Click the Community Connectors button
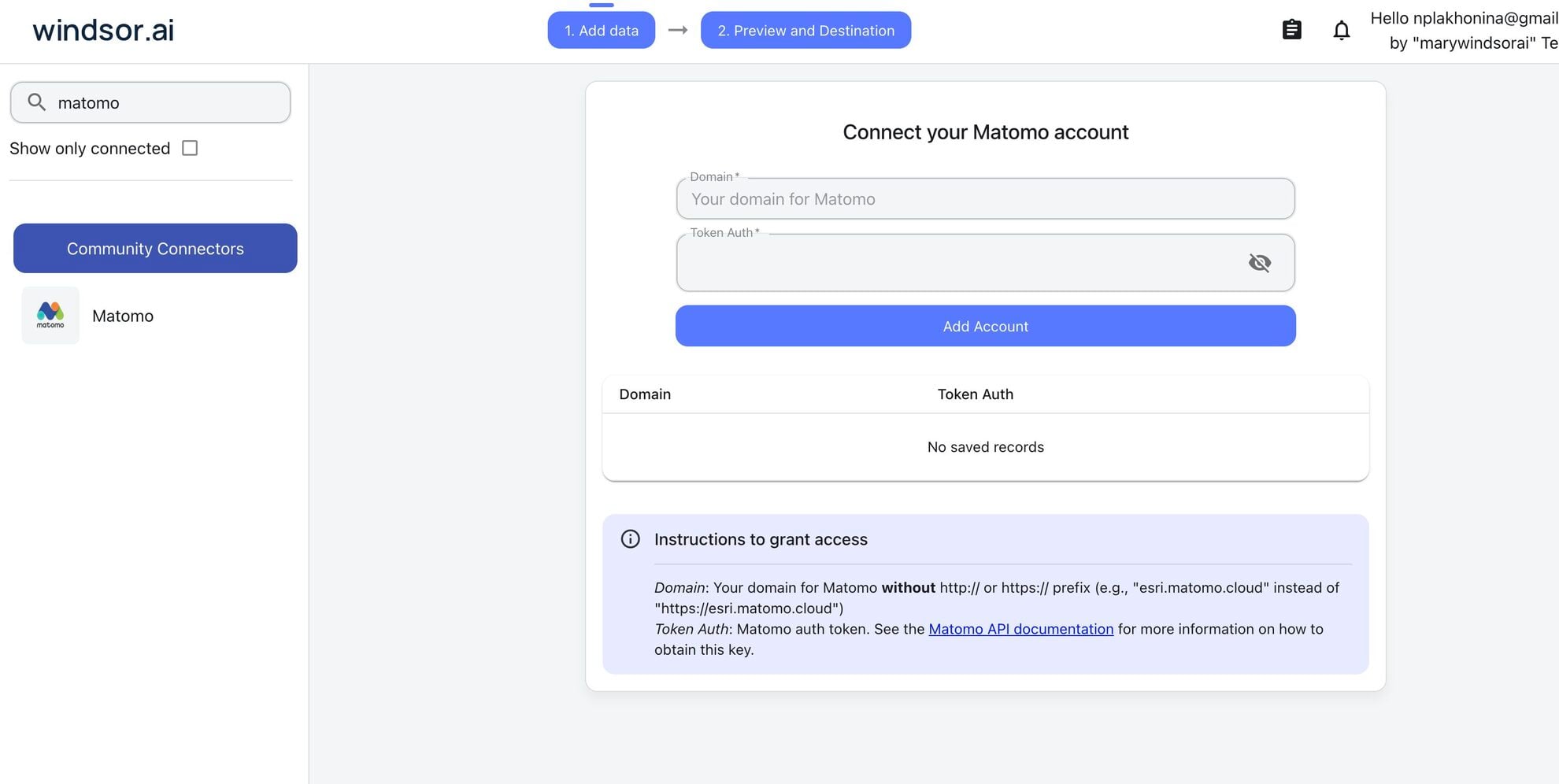 (154, 248)
